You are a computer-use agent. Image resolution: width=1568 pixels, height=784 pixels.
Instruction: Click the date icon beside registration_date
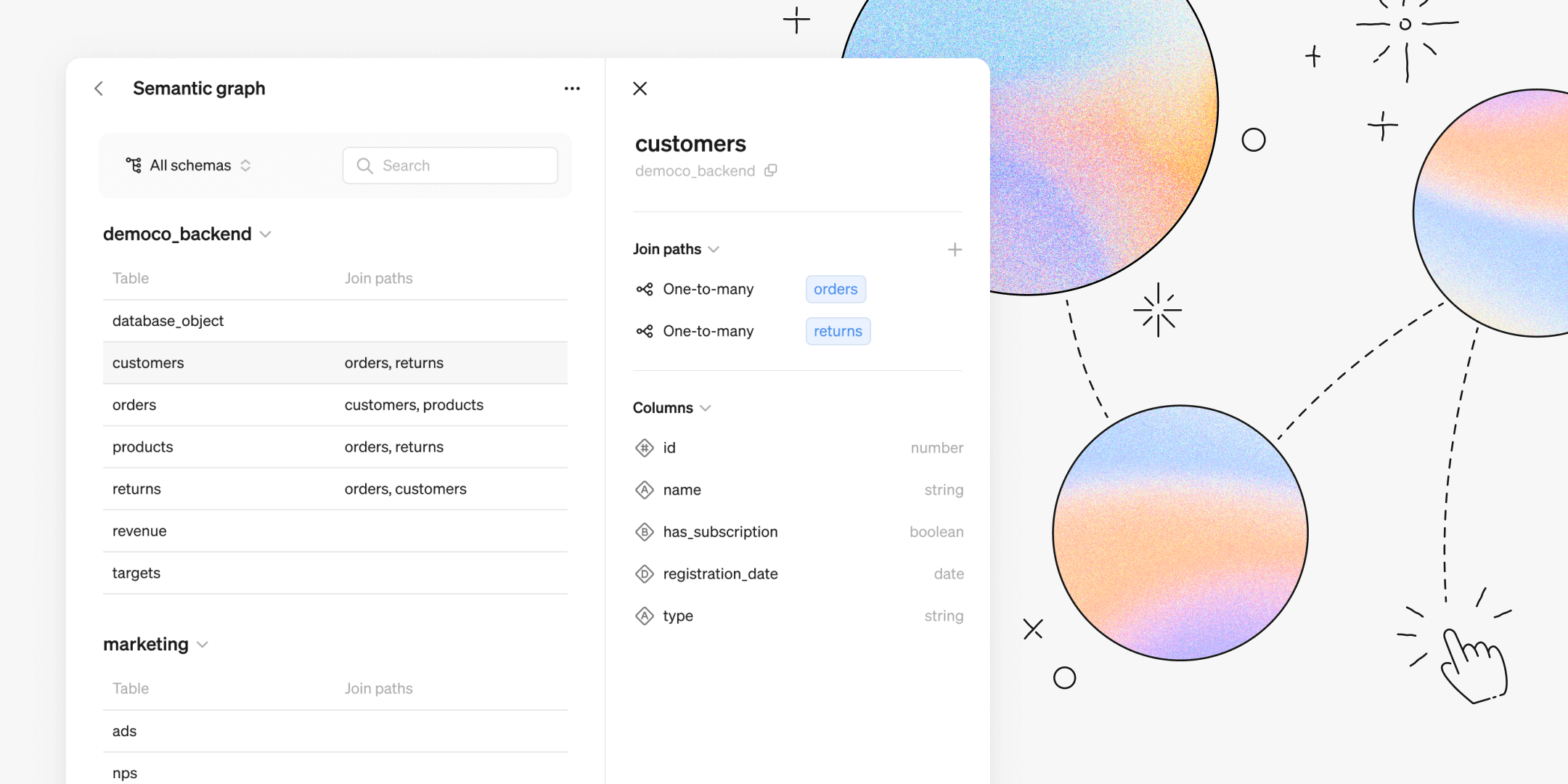645,574
